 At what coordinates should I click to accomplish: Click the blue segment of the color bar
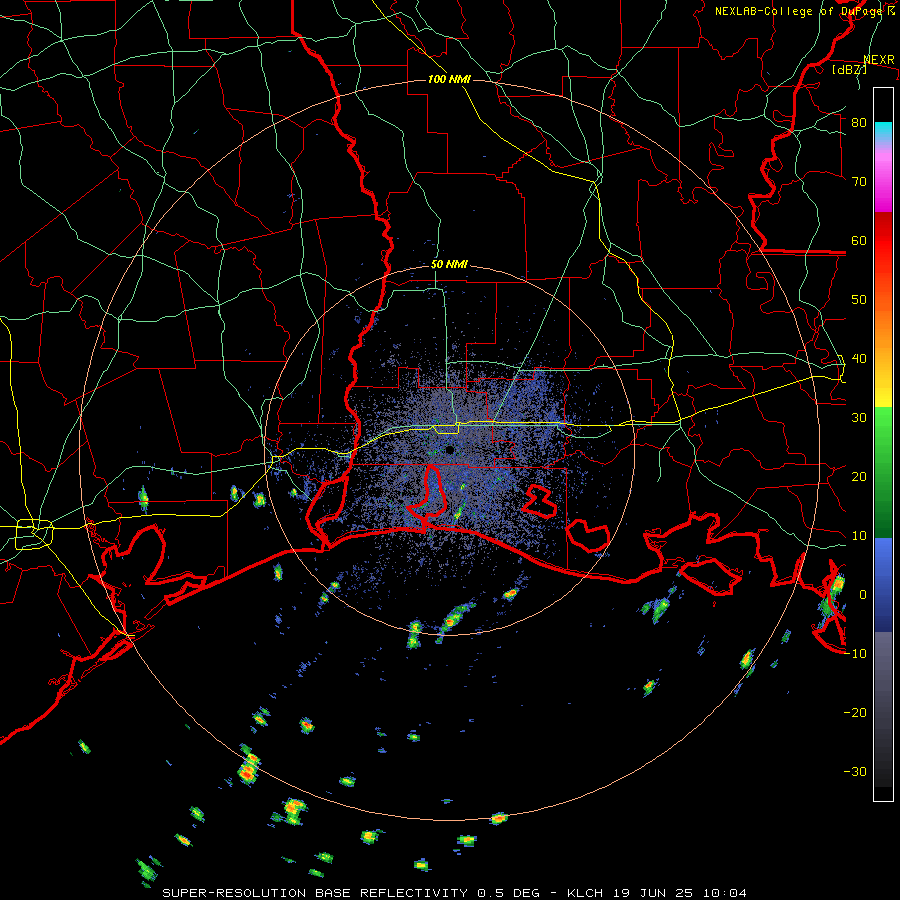[x=883, y=584]
